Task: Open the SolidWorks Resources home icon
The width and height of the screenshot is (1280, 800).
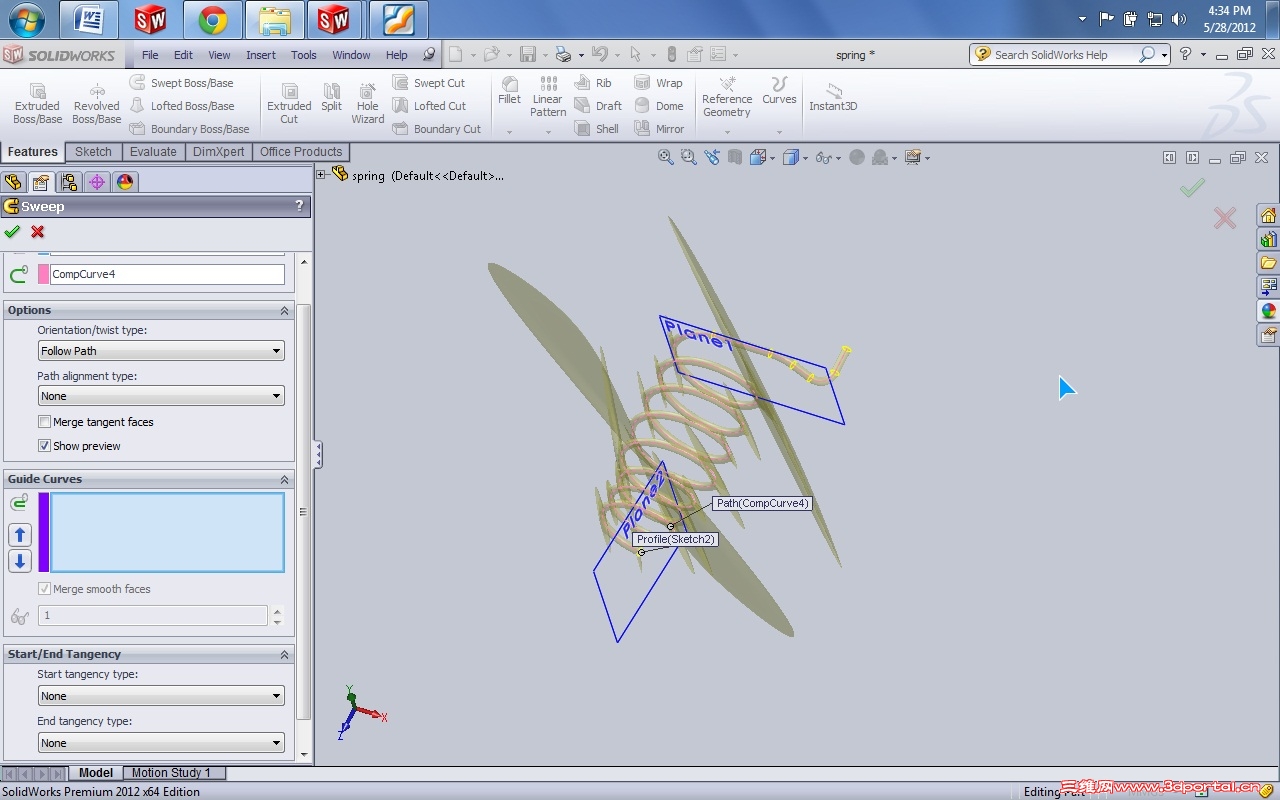Action: (1268, 216)
